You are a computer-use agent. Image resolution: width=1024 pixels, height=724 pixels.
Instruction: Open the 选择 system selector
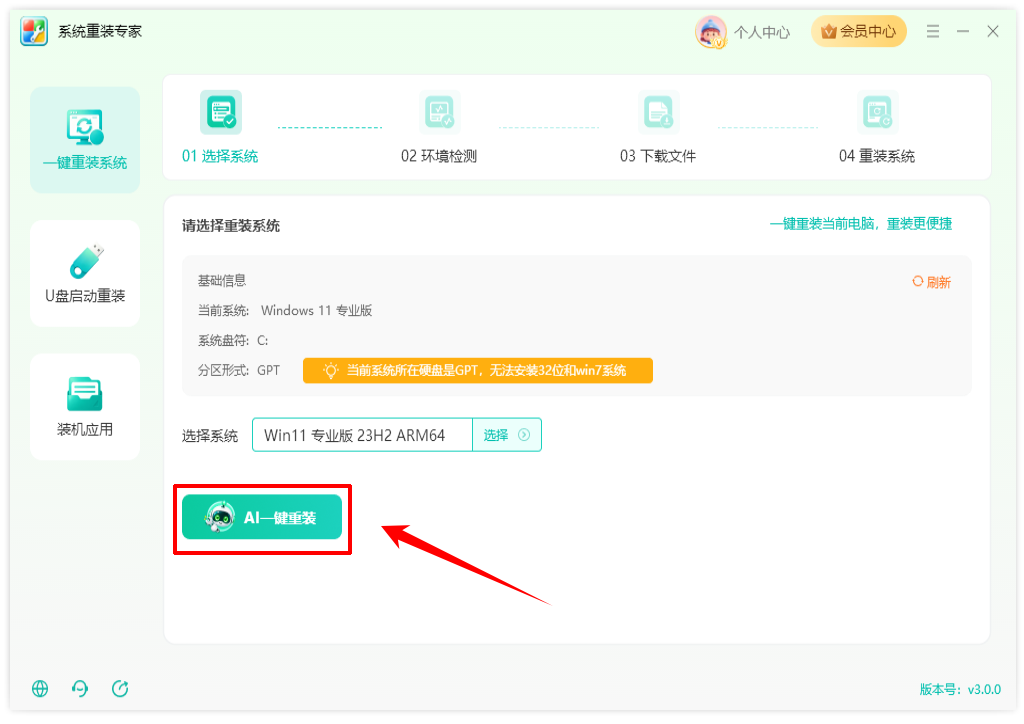507,435
